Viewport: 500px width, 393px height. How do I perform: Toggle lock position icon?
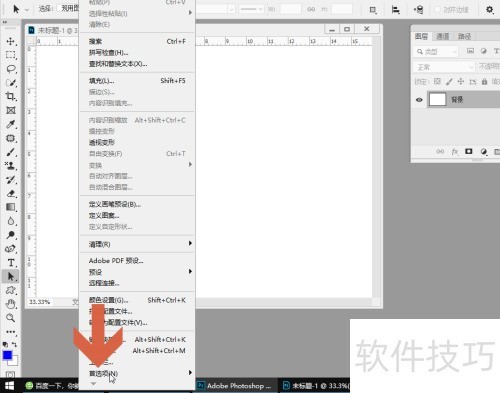pos(461,81)
